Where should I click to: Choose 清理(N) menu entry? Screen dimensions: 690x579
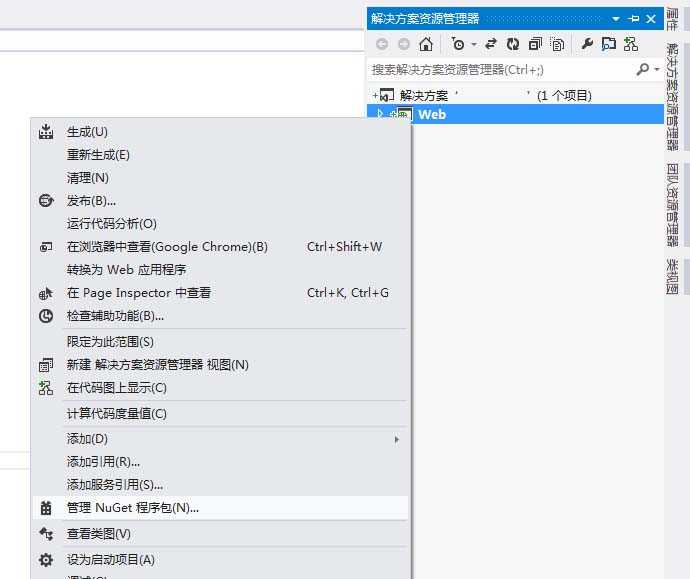[220, 178]
